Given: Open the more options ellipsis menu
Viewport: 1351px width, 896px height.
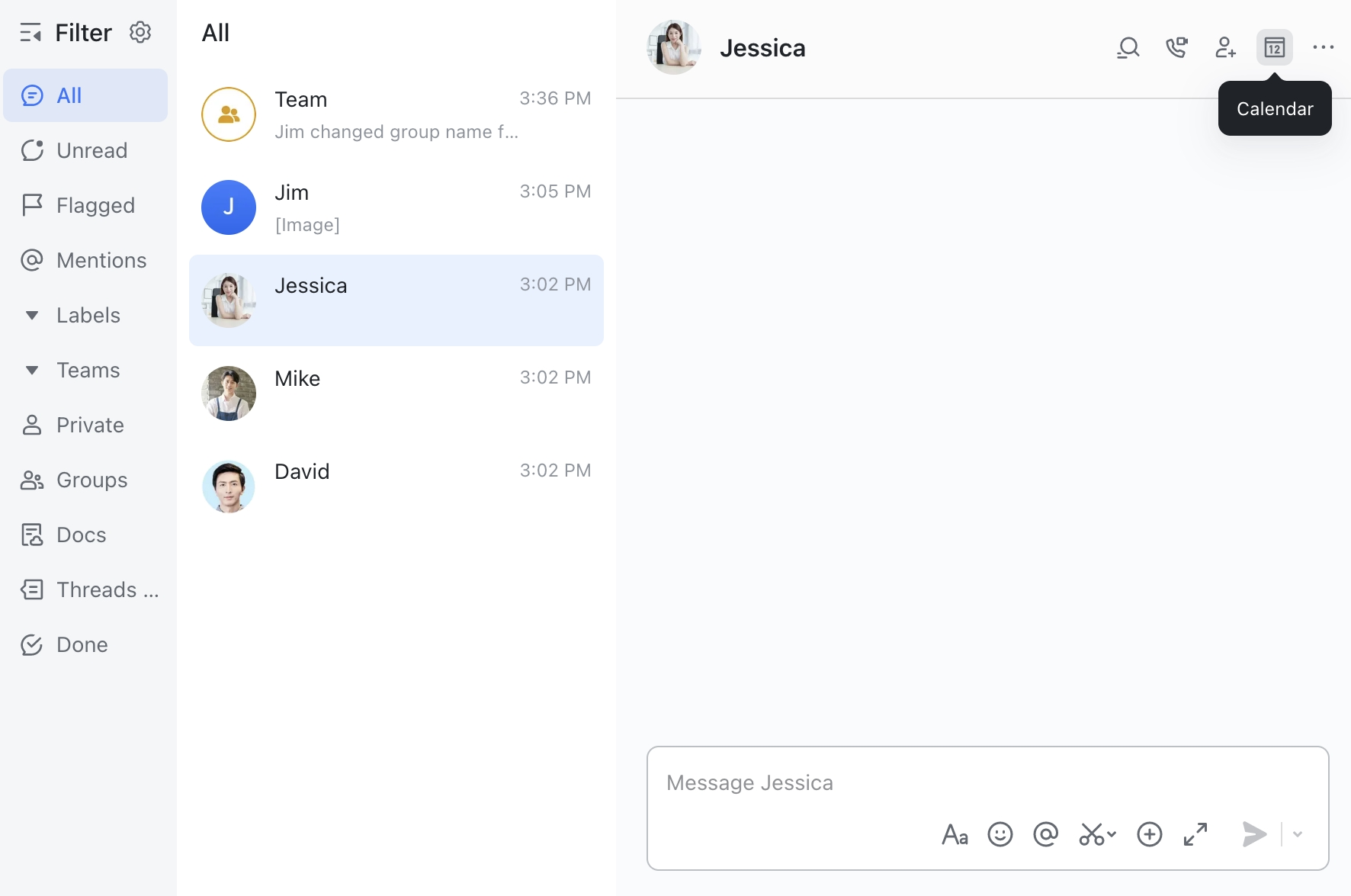Looking at the screenshot, I should point(1323,47).
